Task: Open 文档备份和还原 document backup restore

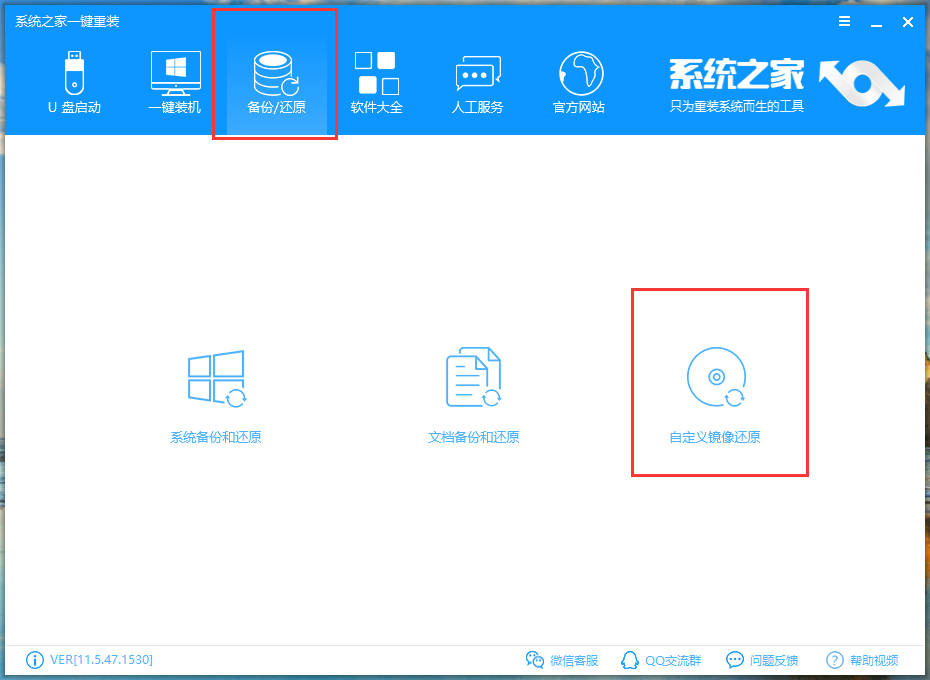Action: click(x=472, y=390)
